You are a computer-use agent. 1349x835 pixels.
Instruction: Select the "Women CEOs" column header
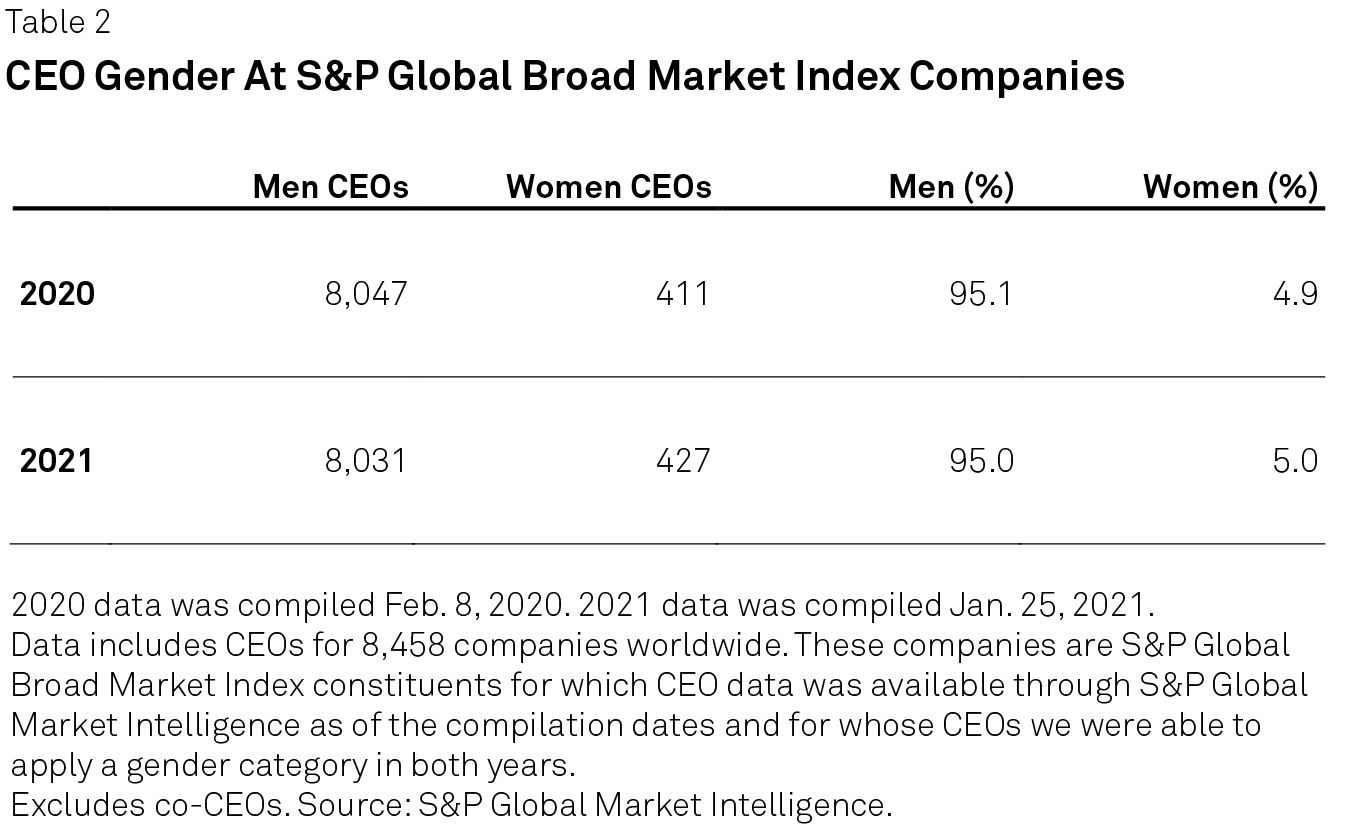(x=609, y=187)
